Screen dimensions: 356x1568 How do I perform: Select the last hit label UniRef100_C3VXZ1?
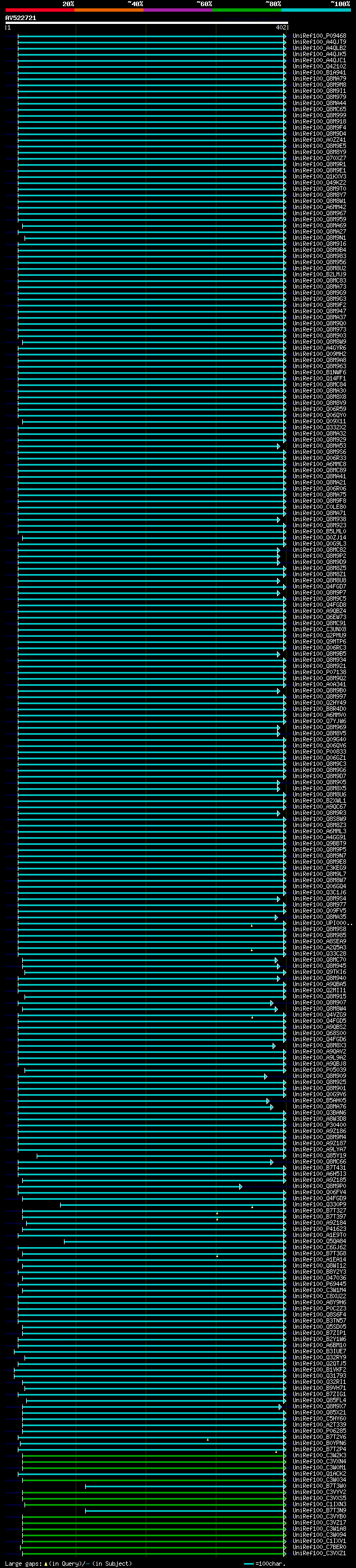click(x=319, y=1554)
